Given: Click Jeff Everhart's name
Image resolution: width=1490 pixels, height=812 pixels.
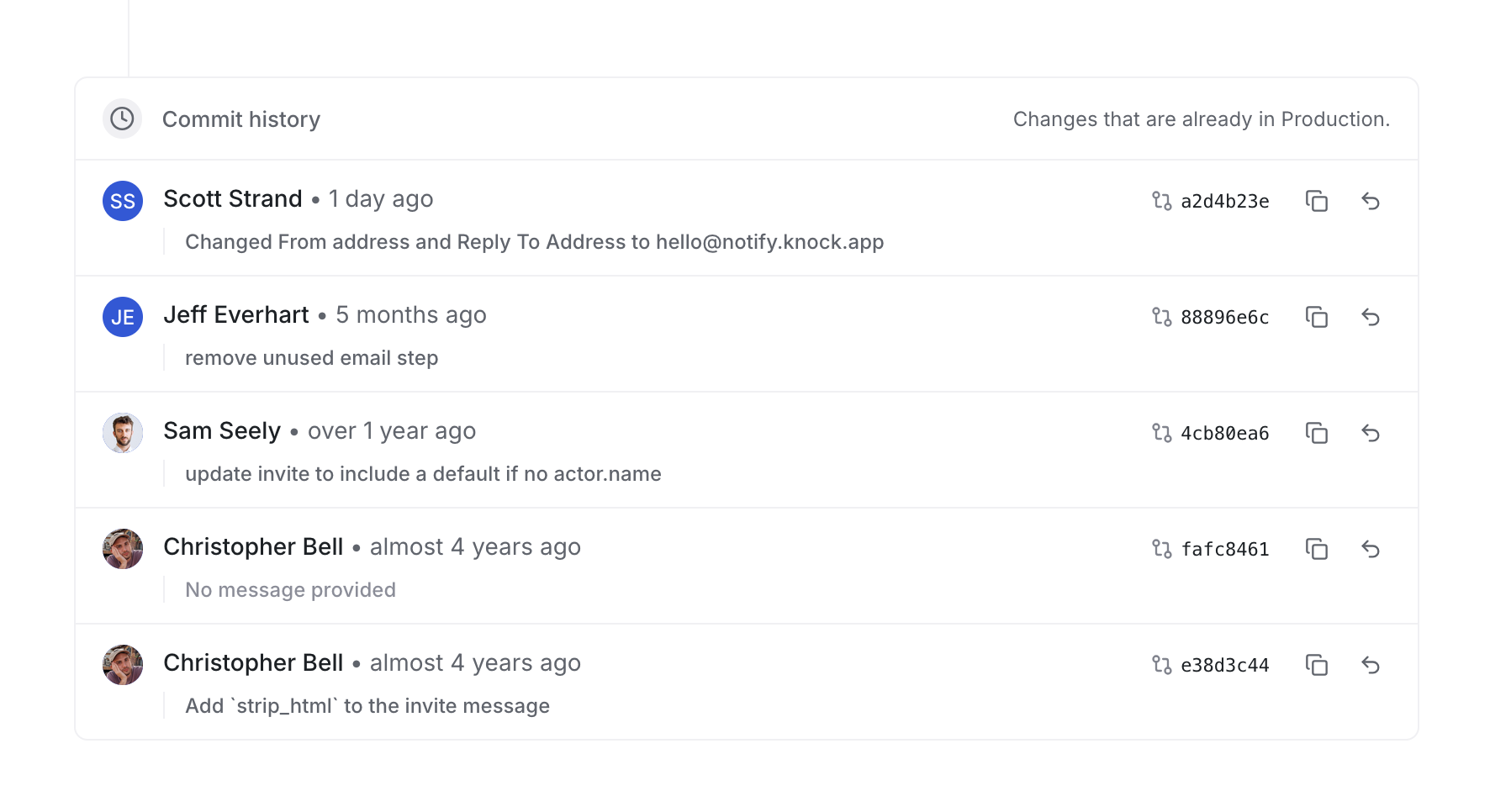Looking at the screenshot, I should [236, 314].
